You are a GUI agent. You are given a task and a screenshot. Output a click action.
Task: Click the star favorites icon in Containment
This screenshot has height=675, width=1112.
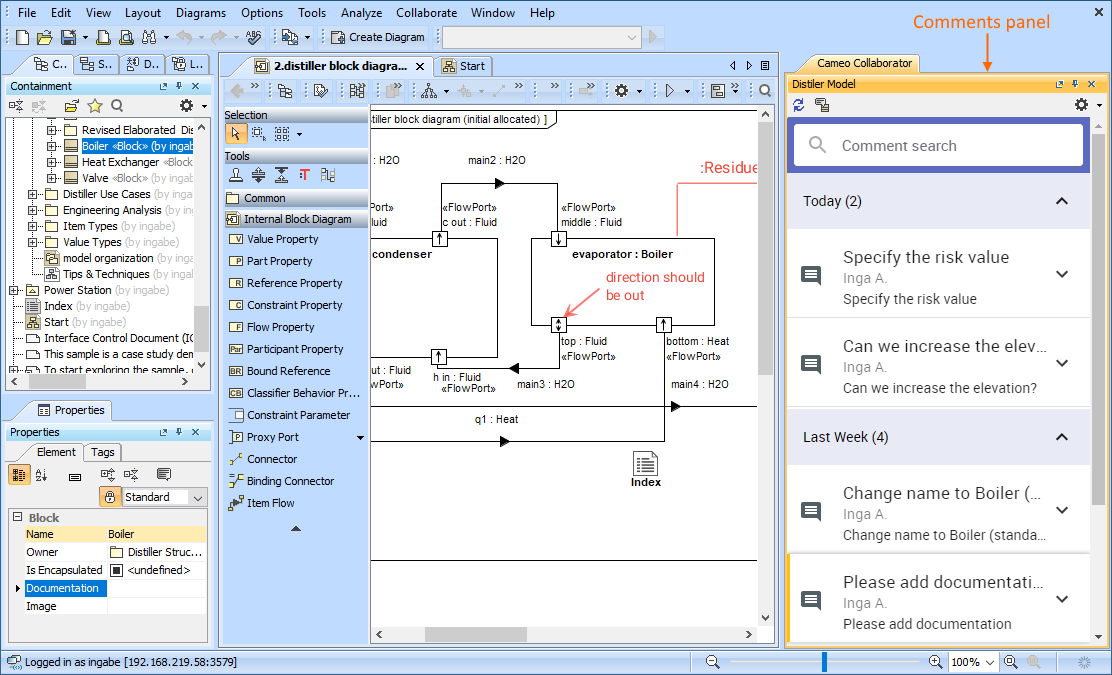tap(94, 106)
